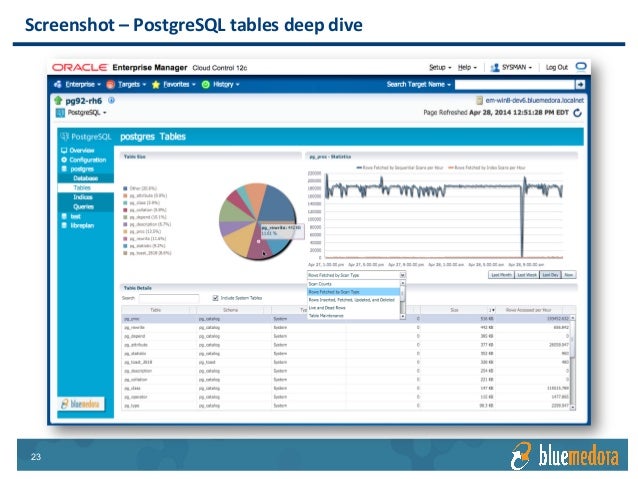
Task: Click the page refresh icon
Action: [577, 113]
